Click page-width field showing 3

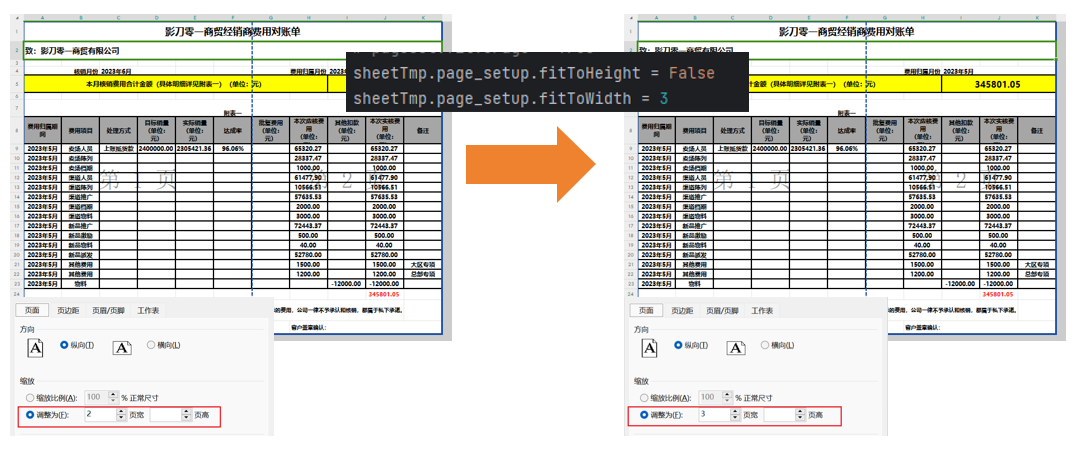pyautogui.click(x=711, y=414)
